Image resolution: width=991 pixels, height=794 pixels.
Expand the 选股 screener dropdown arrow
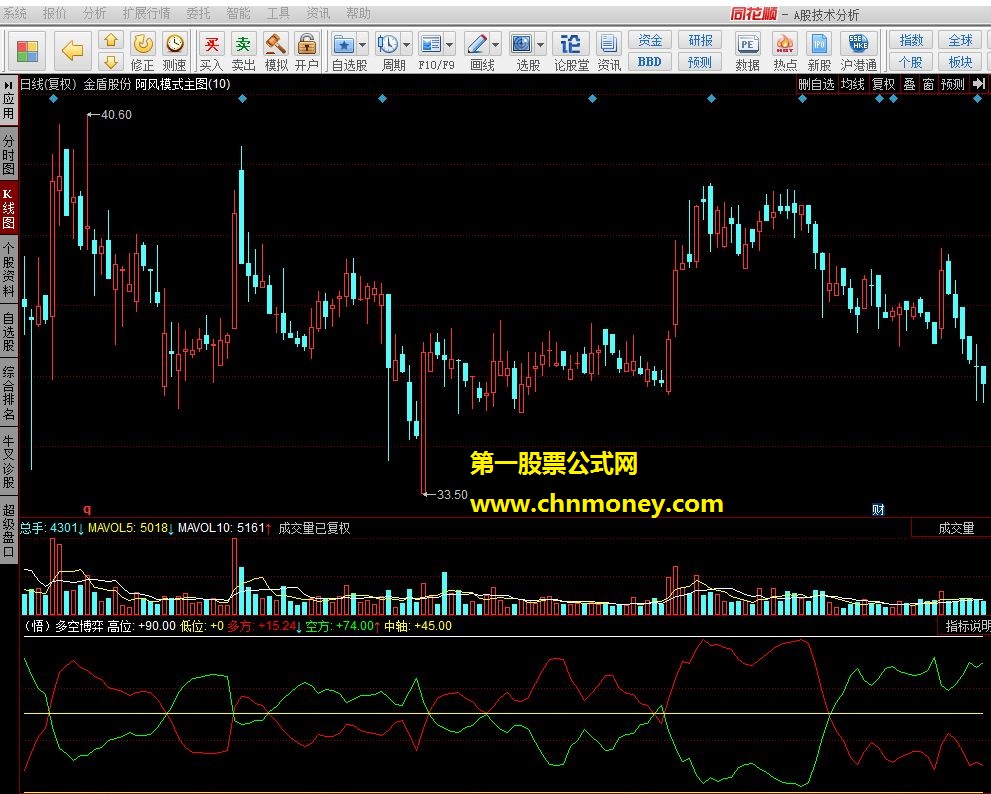pos(540,45)
